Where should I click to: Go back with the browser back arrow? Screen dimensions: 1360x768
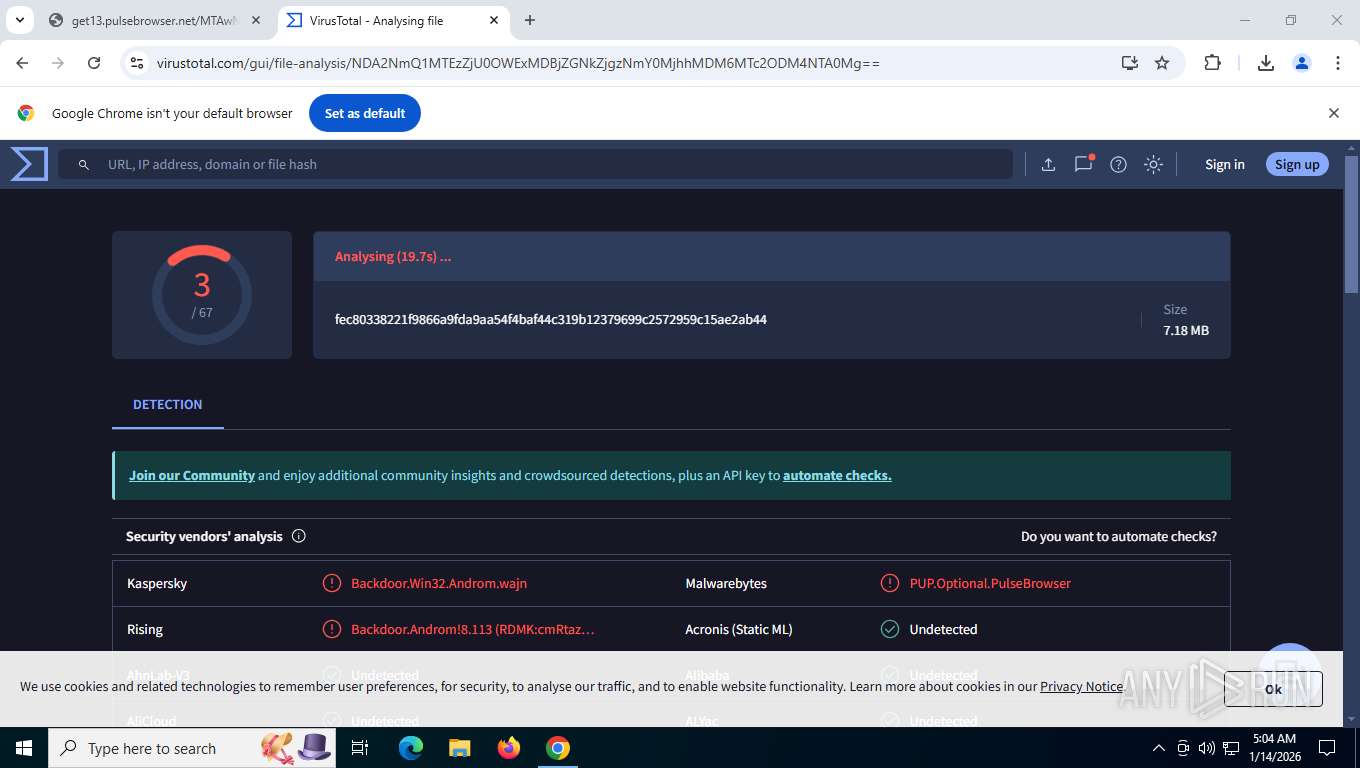[22, 63]
